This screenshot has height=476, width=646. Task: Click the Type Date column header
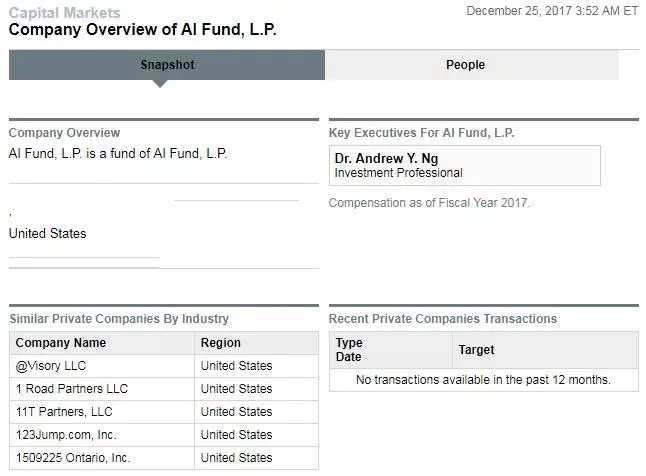[349, 350]
